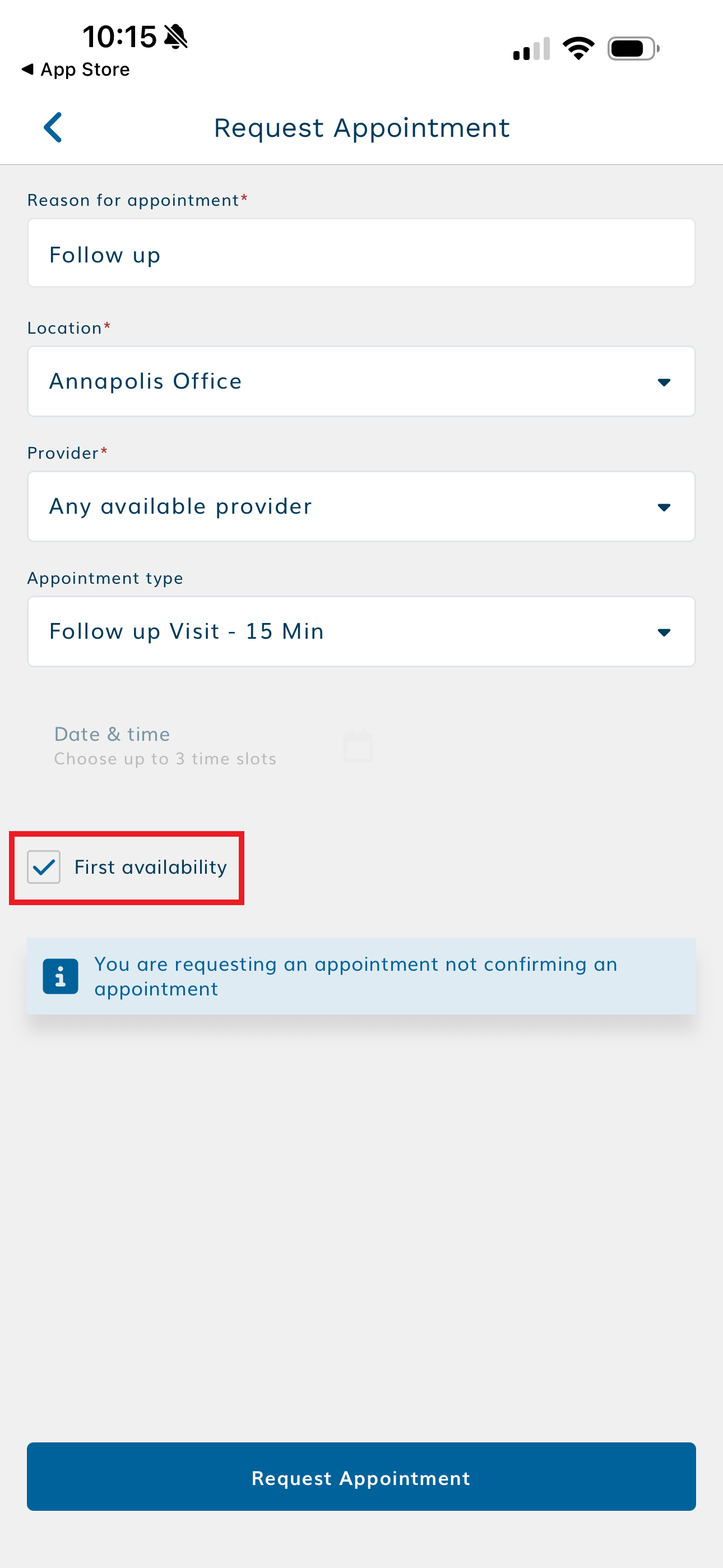Viewport: 723px width, 1568px height.
Task: Tap the Wi-Fi status icon
Action: point(578,49)
